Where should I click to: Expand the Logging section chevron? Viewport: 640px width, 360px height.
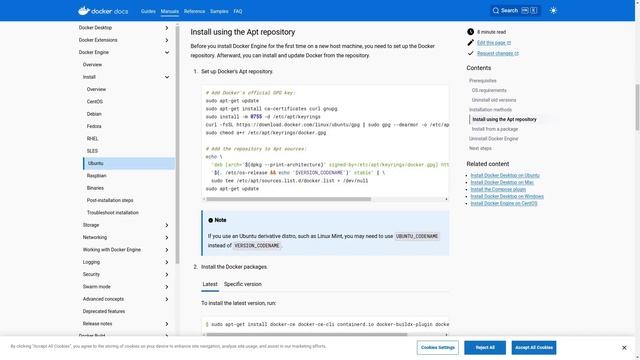[167, 262]
